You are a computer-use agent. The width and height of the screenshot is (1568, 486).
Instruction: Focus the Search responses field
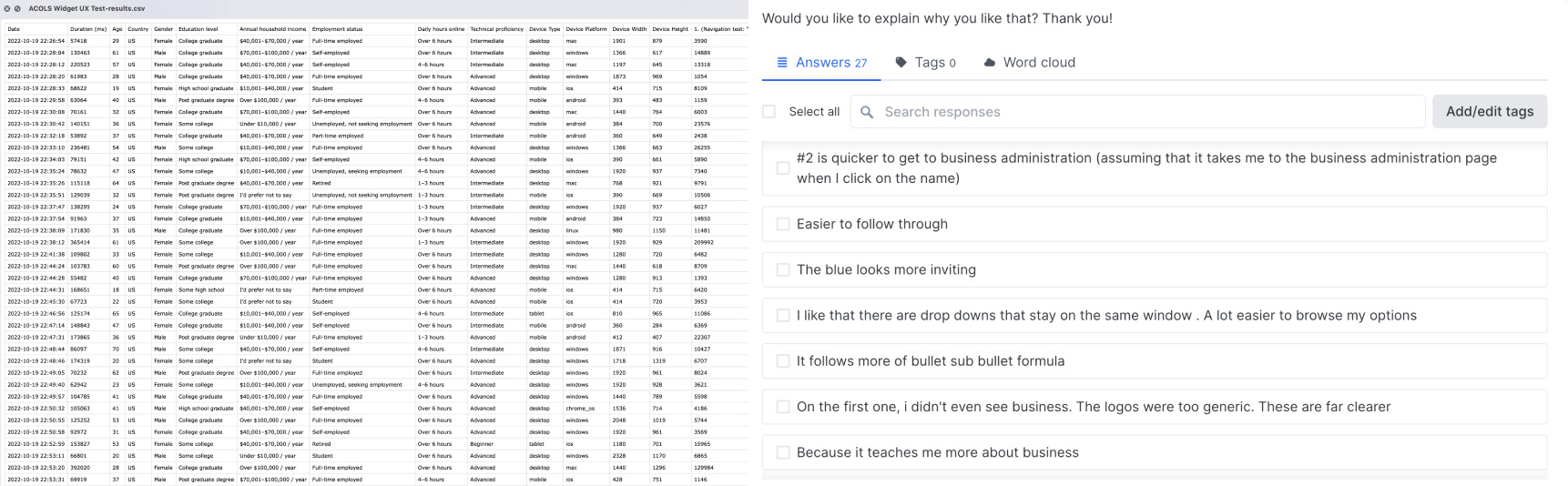(1138, 111)
